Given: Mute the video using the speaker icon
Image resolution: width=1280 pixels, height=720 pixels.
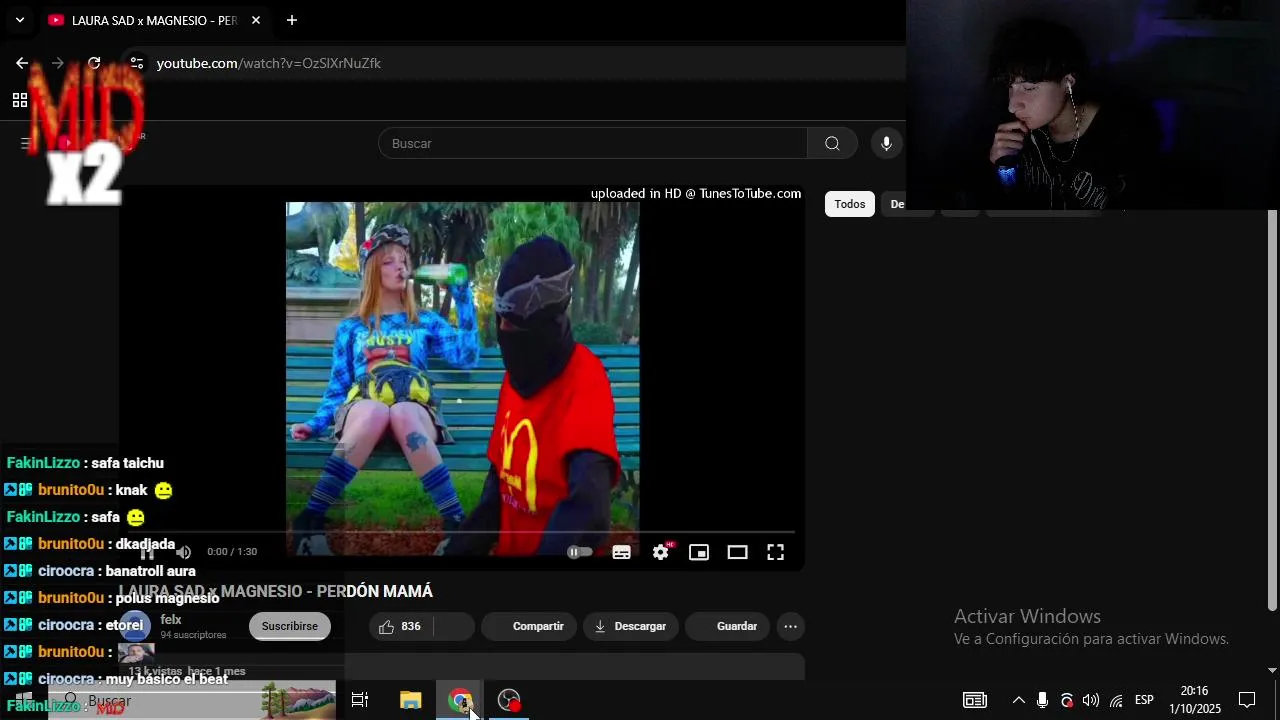Looking at the screenshot, I should 184,552.
